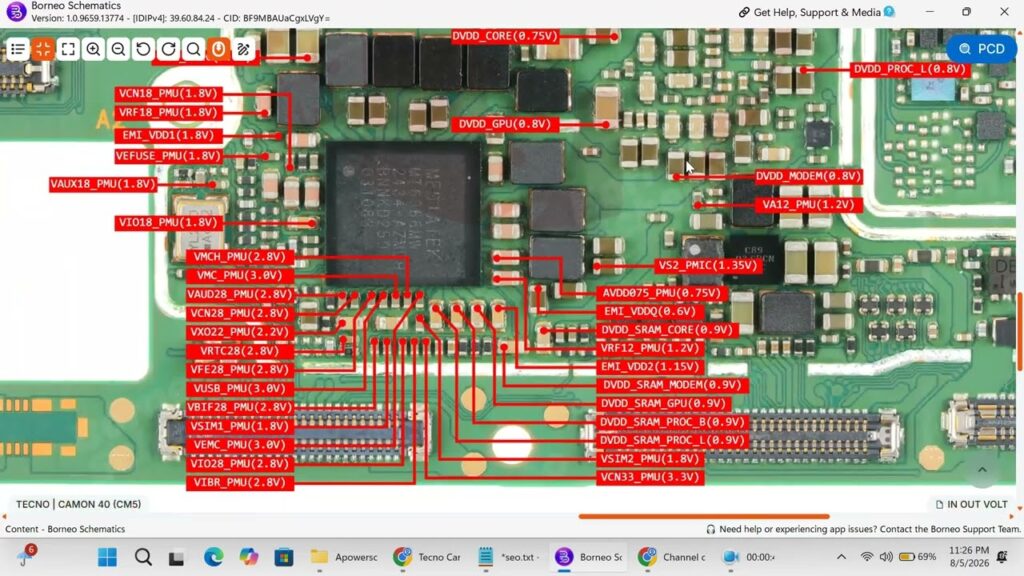Viewport: 1024px width, 576px height.
Task: Select the fullscreen frame icon
Action: (68, 49)
